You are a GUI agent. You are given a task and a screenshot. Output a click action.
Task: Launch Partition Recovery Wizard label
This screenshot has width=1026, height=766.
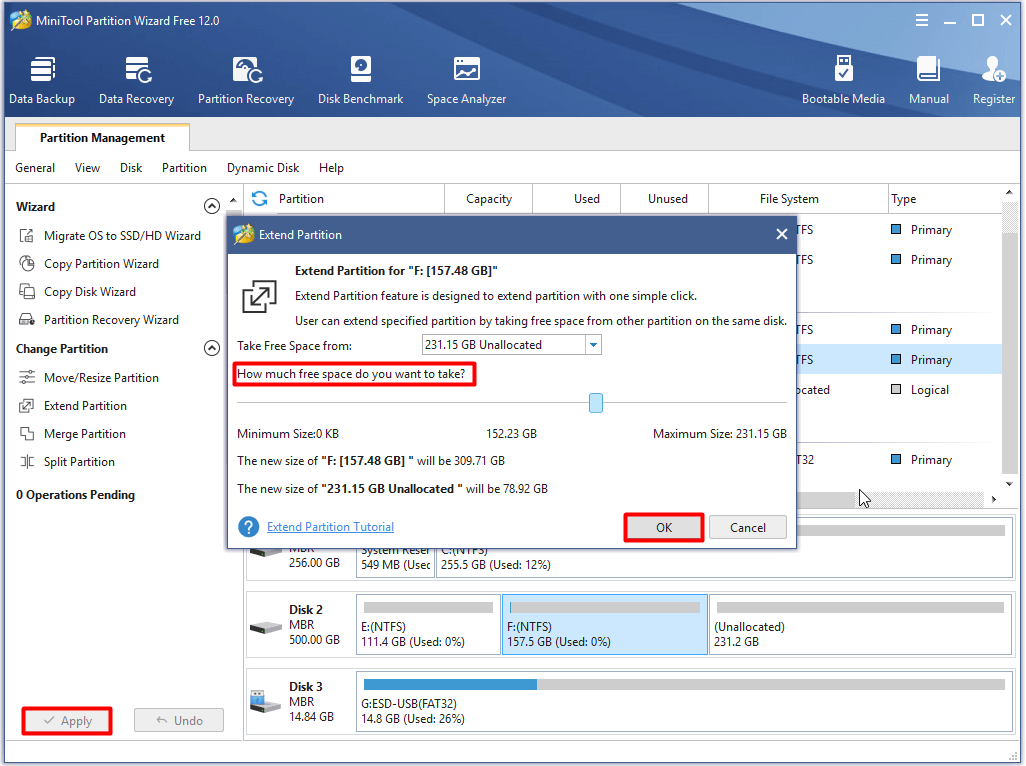(111, 320)
